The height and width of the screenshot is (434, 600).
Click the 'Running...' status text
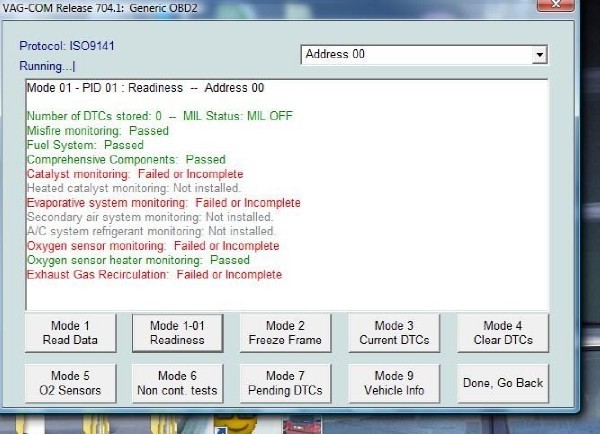click(47, 66)
